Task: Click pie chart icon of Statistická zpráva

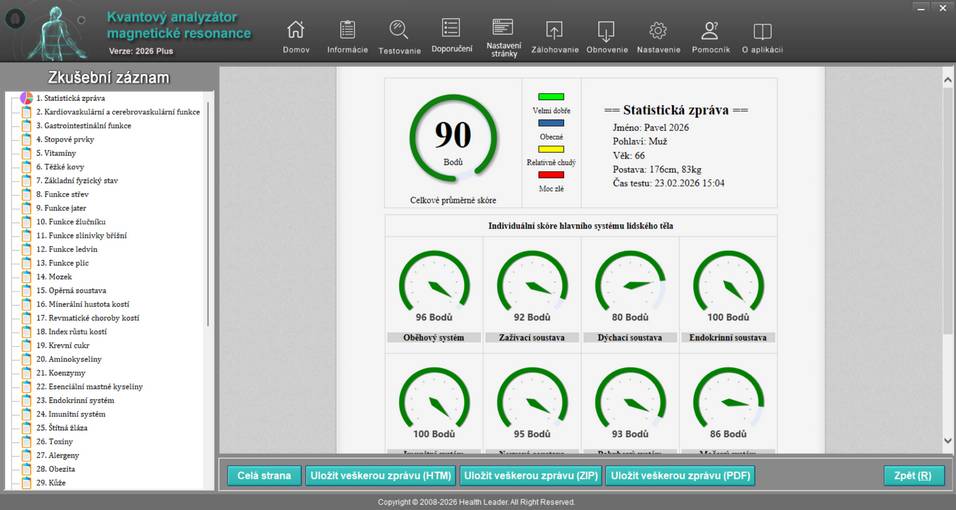Action: coord(26,98)
